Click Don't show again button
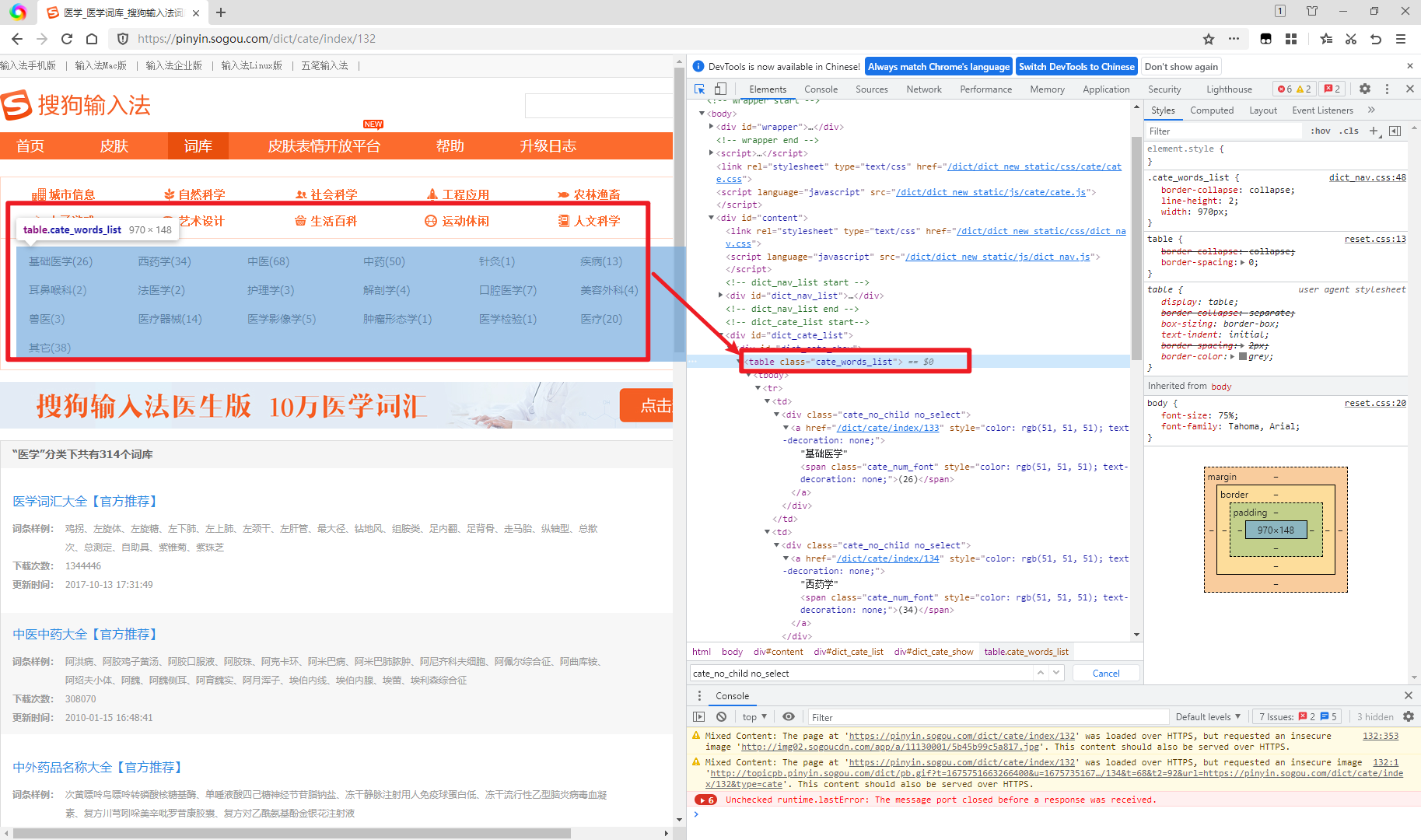The width and height of the screenshot is (1421, 840). pyautogui.click(x=1181, y=67)
